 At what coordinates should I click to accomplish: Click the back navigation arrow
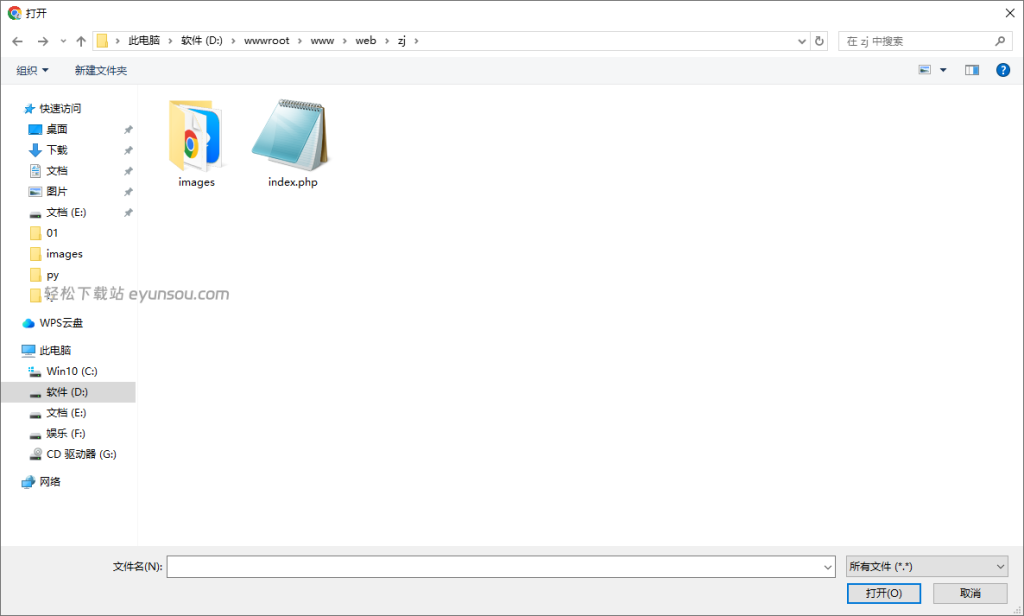[18, 41]
